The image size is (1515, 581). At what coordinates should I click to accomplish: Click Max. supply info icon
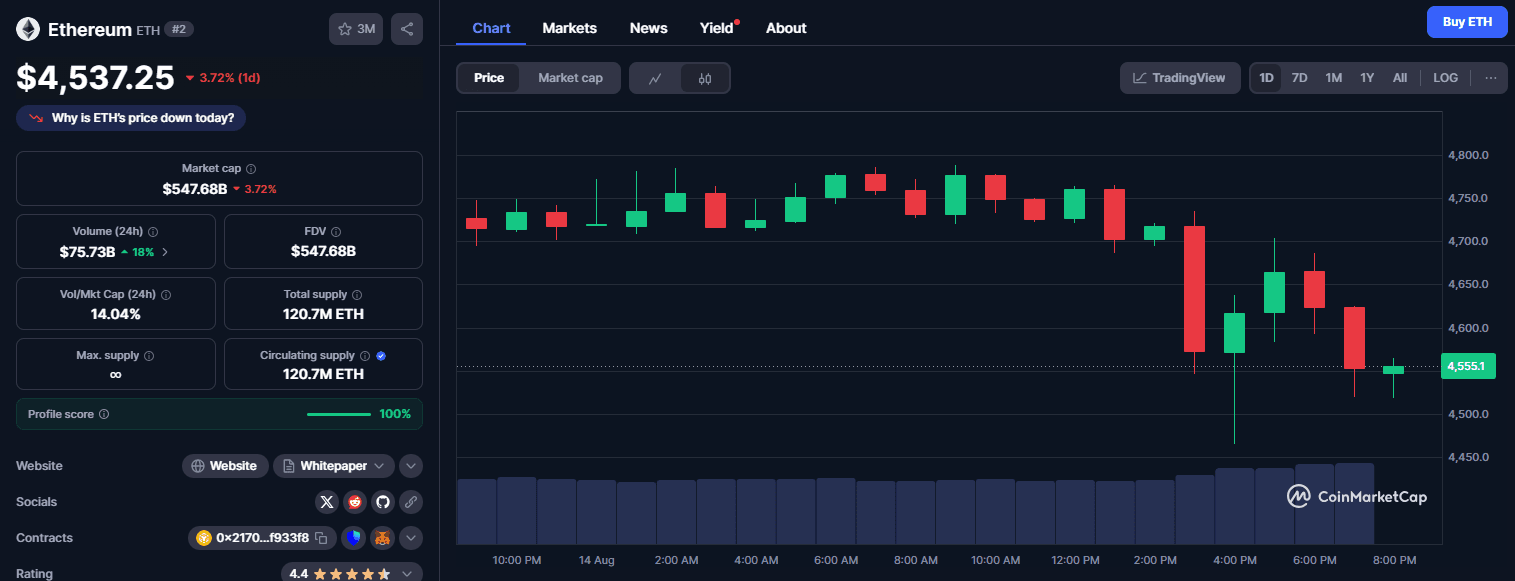pyautogui.click(x=149, y=356)
